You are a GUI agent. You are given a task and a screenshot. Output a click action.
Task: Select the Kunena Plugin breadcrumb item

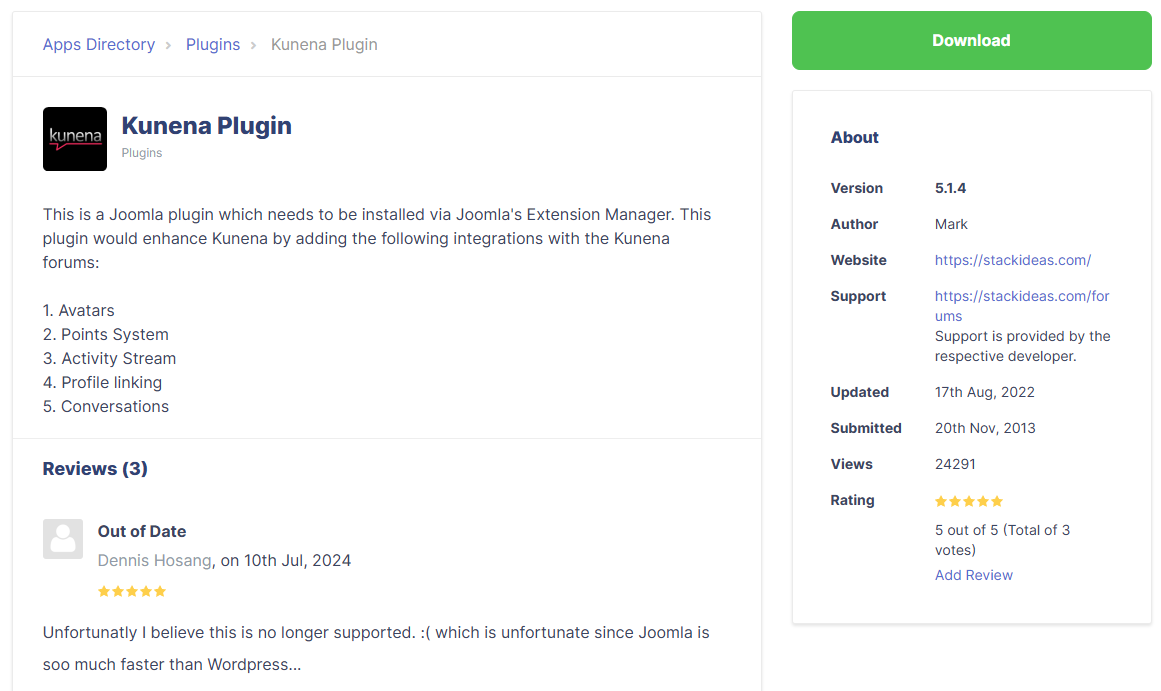pyautogui.click(x=324, y=45)
